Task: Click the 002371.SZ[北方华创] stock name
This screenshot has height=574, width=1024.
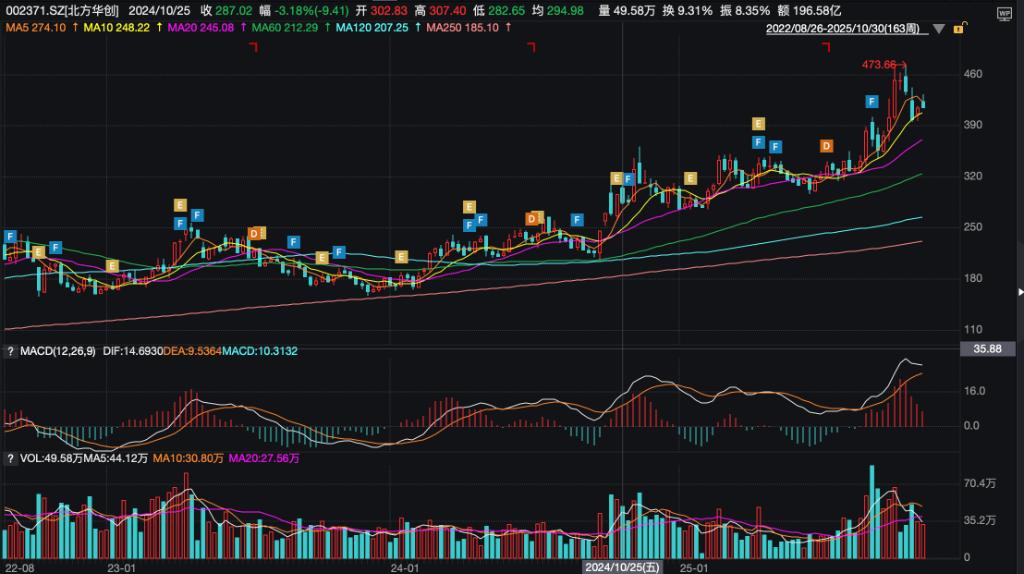Action: (59, 10)
